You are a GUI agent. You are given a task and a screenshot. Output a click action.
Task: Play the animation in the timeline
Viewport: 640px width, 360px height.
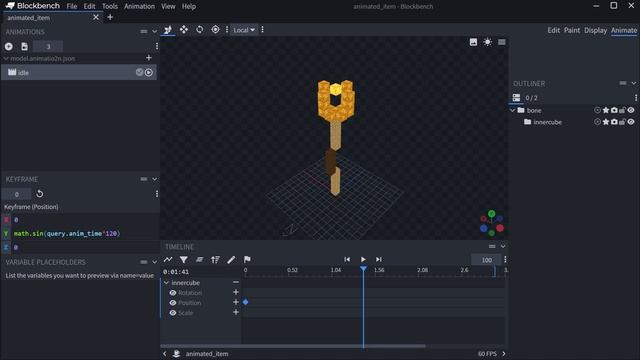pyautogui.click(x=363, y=260)
